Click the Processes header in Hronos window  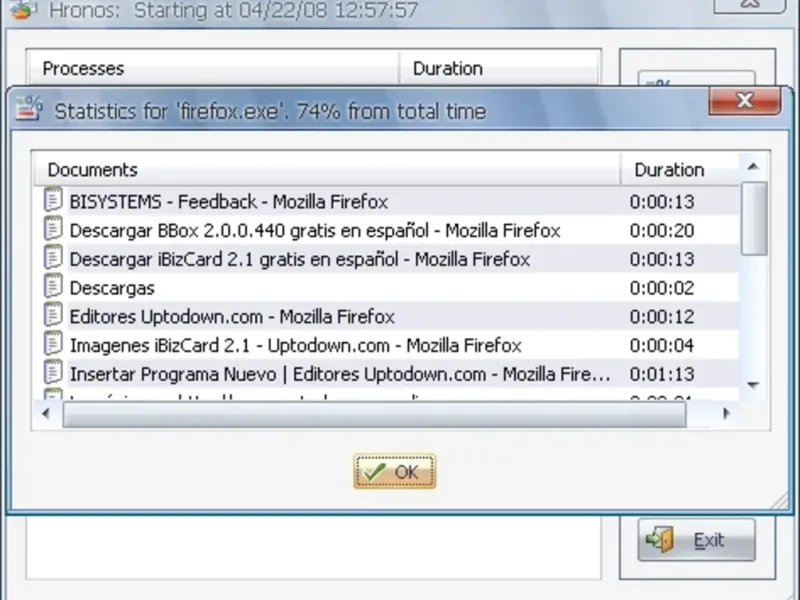pyautogui.click(x=213, y=68)
